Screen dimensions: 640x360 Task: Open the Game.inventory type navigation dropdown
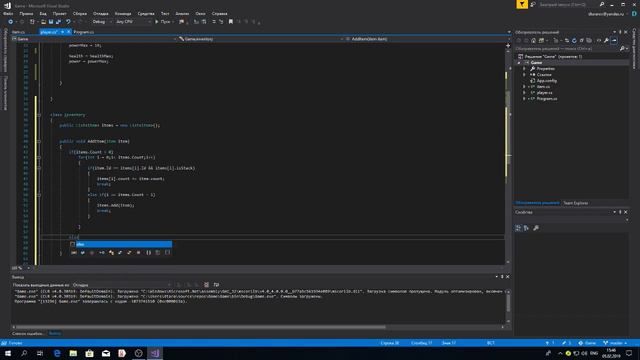click(260, 39)
